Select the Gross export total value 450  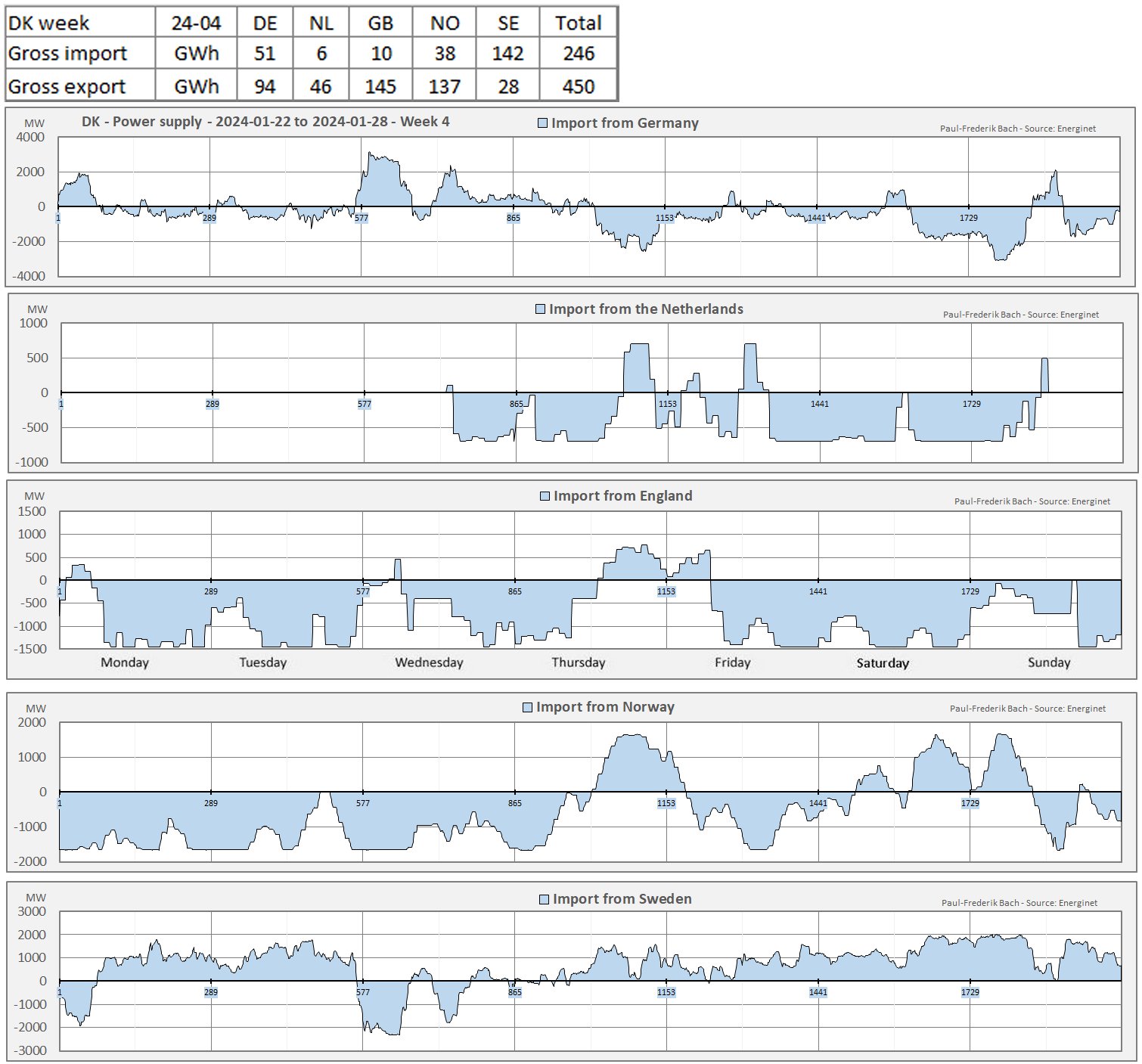point(578,87)
